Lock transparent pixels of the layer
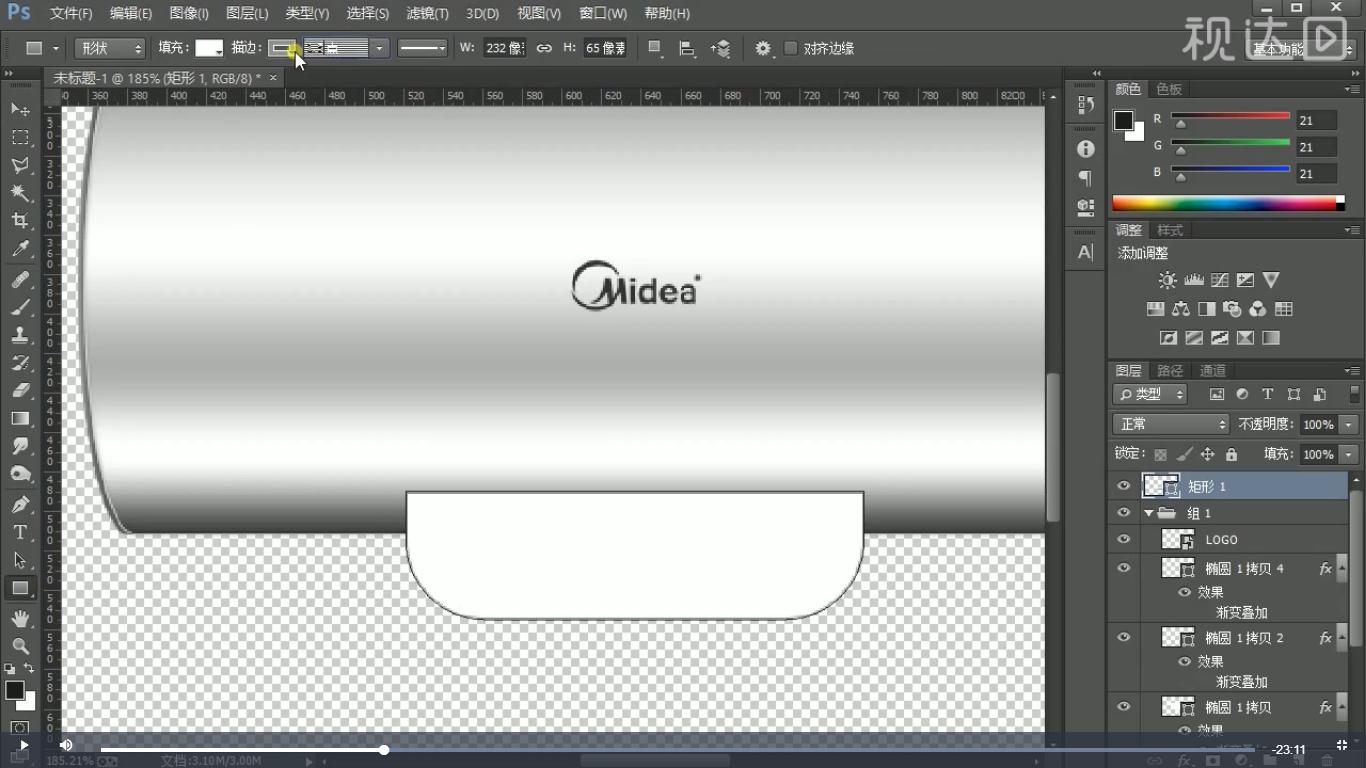 pyautogui.click(x=1161, y=454)
